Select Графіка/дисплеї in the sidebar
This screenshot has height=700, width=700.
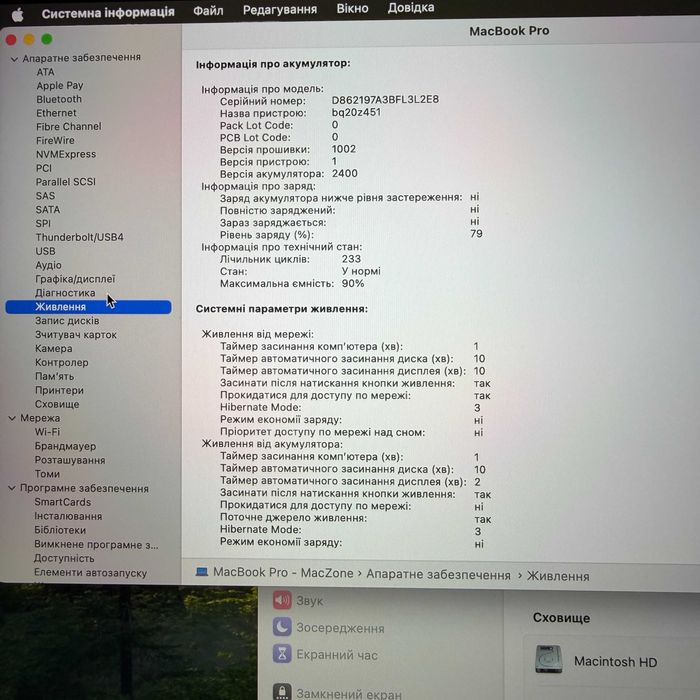tap(75, 279)
